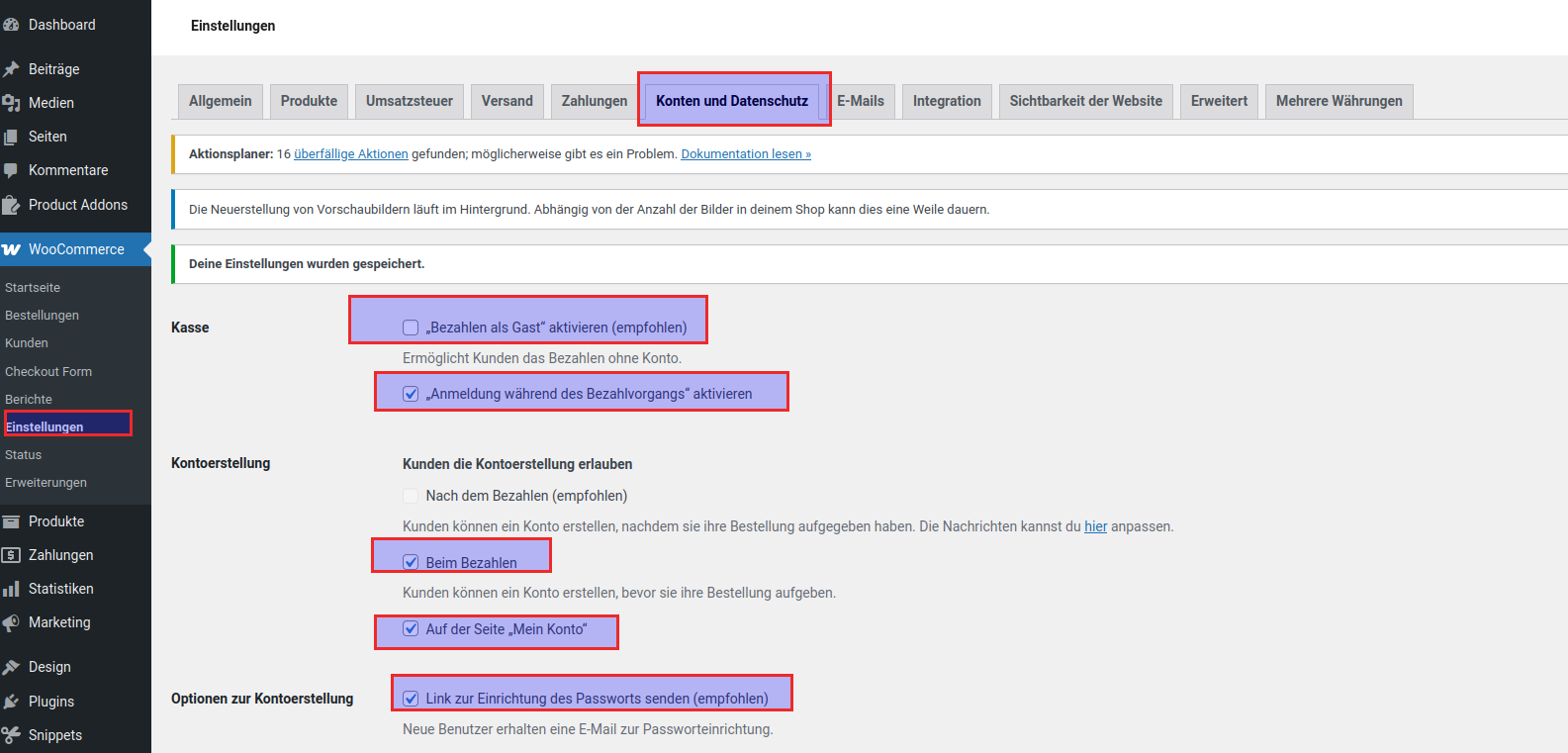Click the Statistiken bar chart icon
1568x753 pixels.
tap(11, 589)
